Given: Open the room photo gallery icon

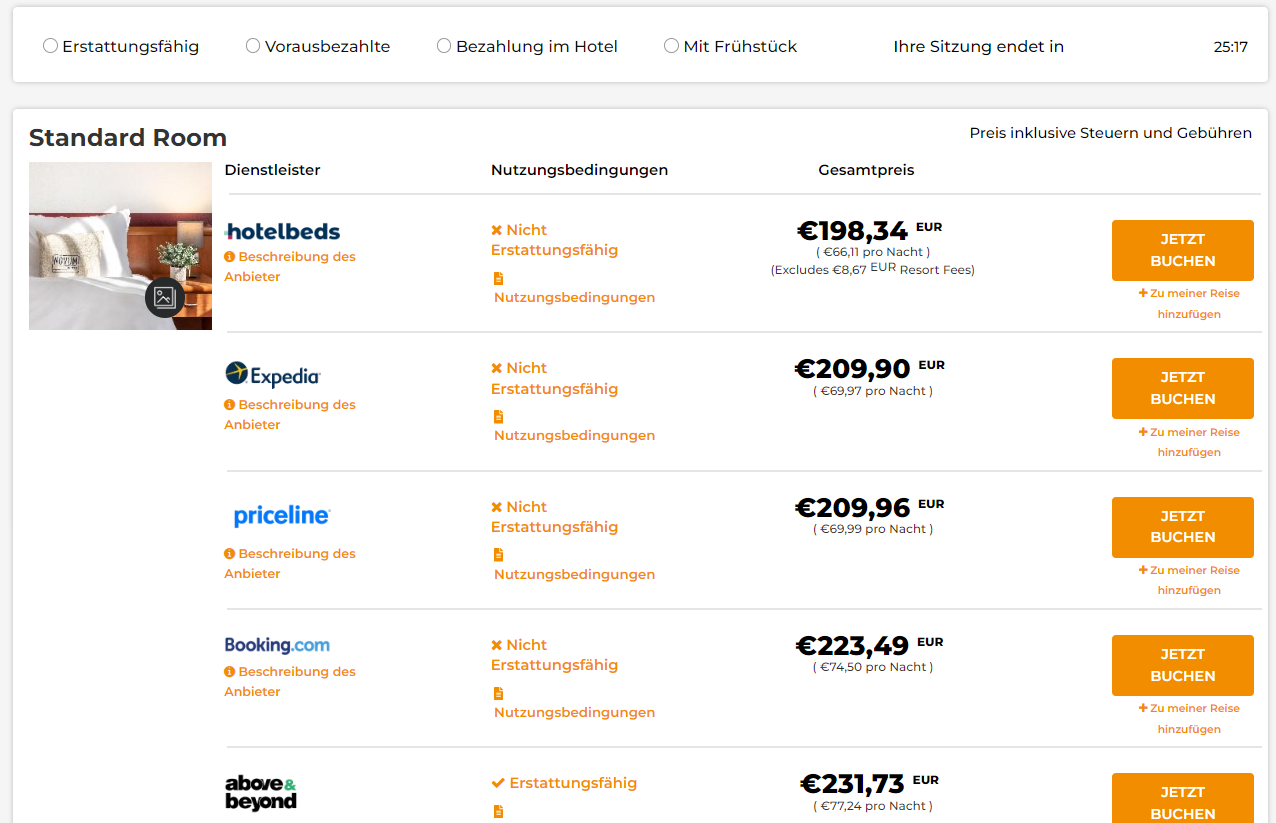Looking at the screenshot, I should [x=165, y=297].
